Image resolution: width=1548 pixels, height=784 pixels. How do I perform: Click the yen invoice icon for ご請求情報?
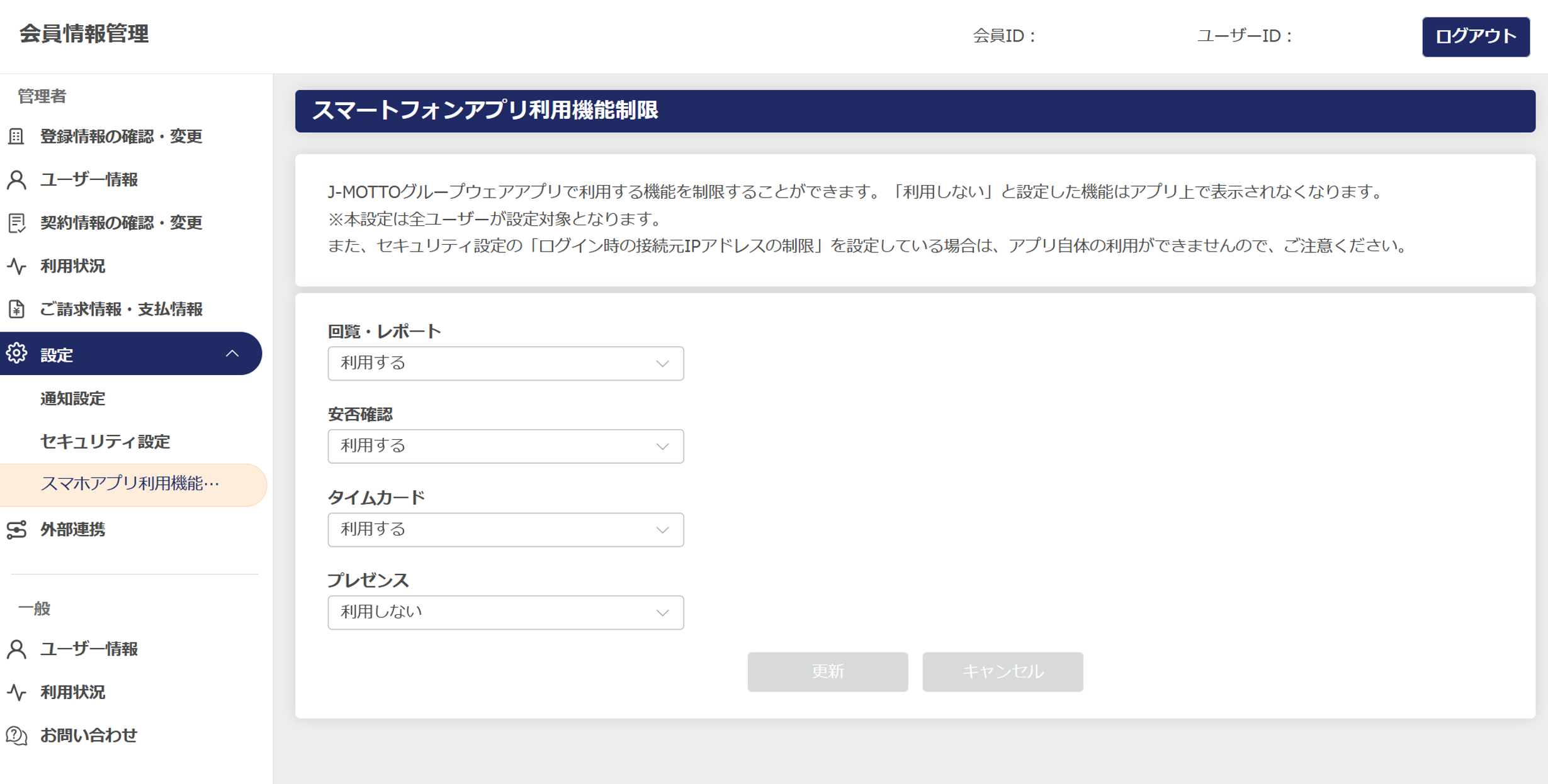coord(16,309)
